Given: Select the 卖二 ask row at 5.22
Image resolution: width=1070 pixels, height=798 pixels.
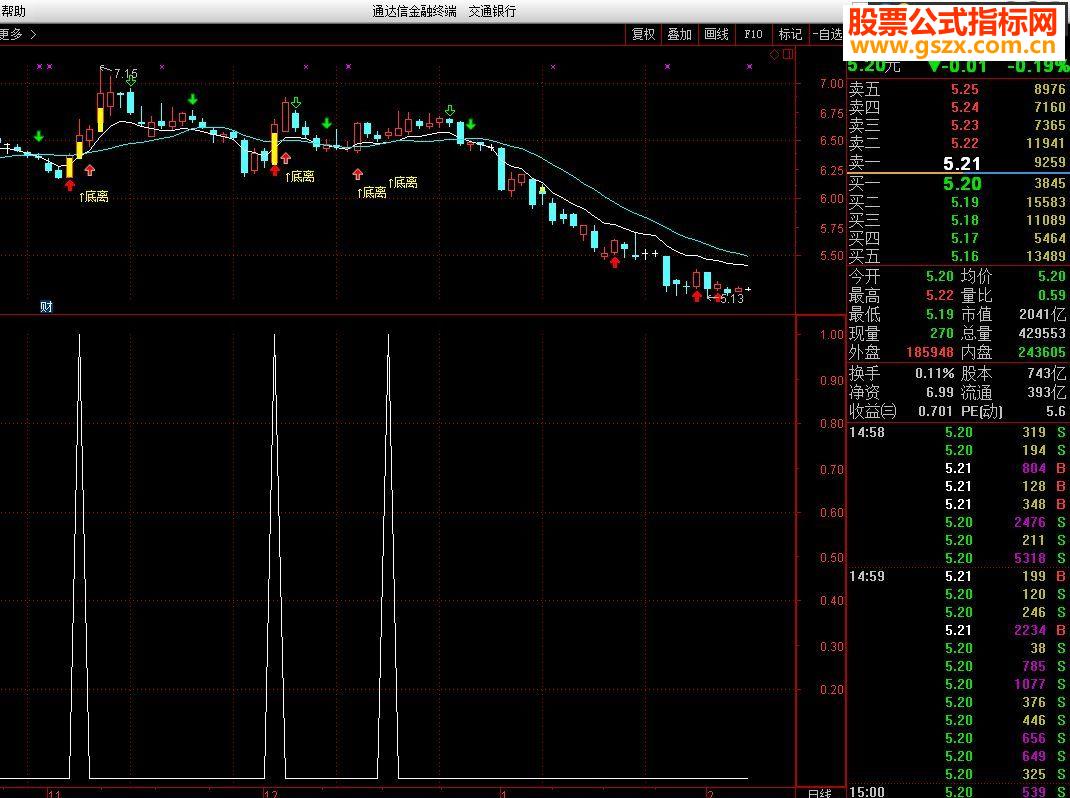Looking at the screenshot, I should tap(957, 143).
